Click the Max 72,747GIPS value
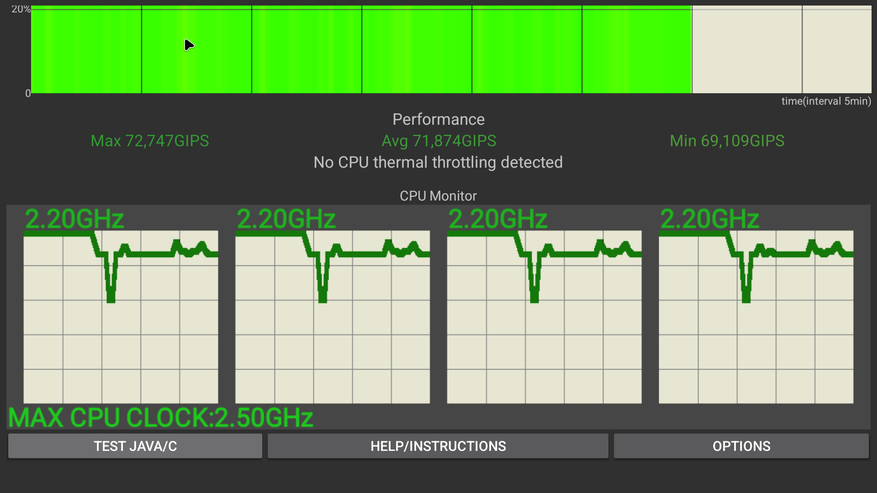The height and width of the screenshot is (493, 877). [x=150, y=141]
